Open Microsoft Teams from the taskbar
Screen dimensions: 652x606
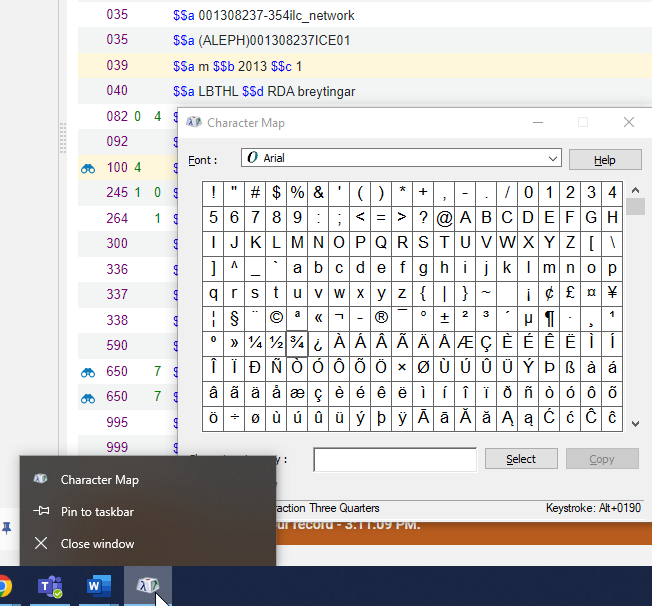tap(50, 586)
